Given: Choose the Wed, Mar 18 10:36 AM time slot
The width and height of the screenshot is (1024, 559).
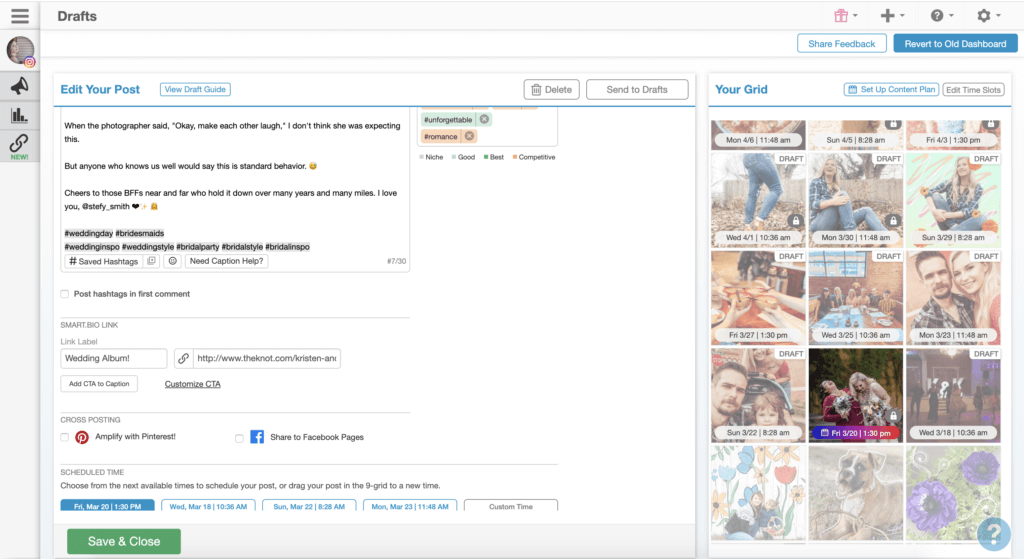Looking at the screenshot, I should [208, 506].
